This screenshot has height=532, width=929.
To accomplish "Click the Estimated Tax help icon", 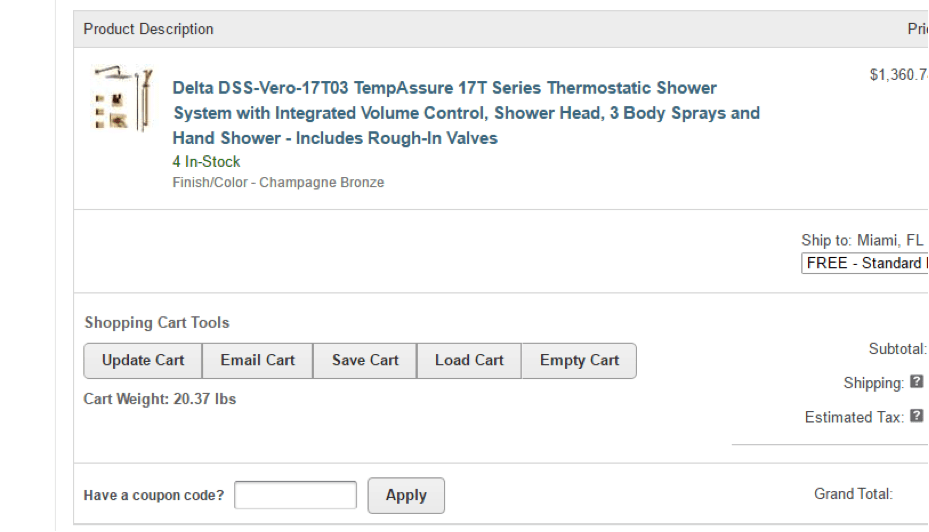I will [x=917, y=416].
